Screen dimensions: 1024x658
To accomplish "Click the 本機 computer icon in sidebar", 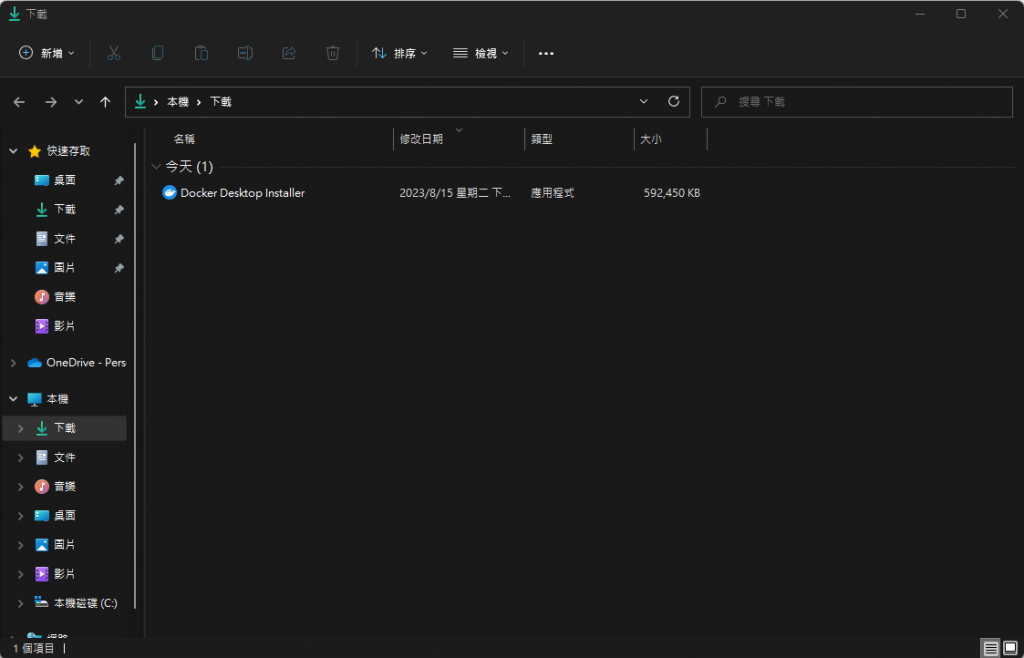I will pyautogui.click(x=35, y=399).
